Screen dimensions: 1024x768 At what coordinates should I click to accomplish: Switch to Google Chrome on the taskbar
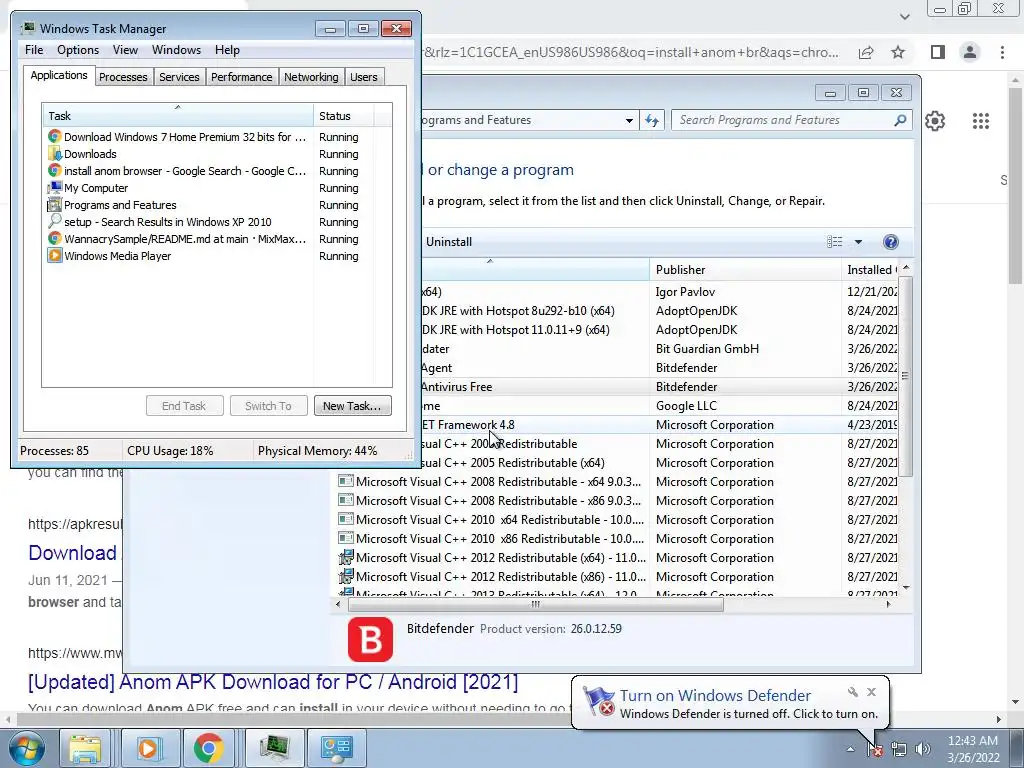coord(208,748)
